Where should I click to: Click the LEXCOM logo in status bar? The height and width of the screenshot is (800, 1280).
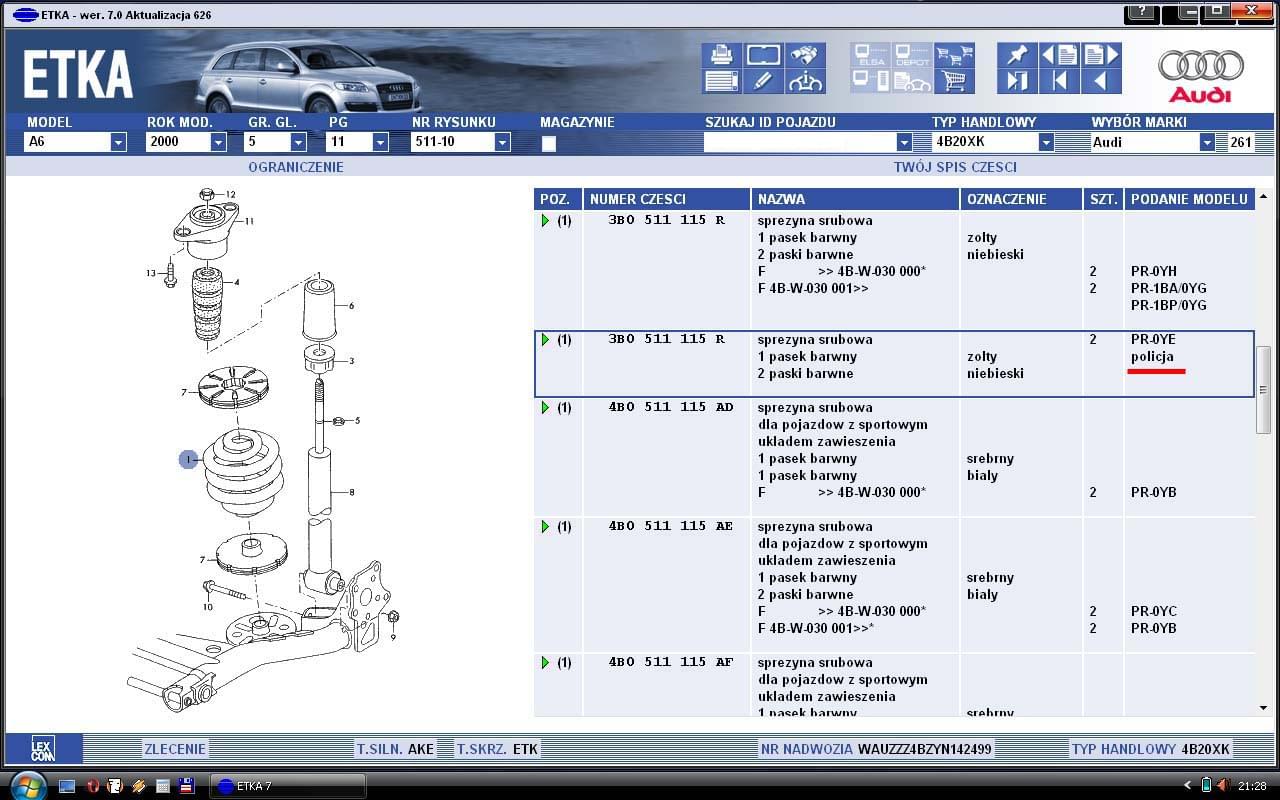pos(43,749)
